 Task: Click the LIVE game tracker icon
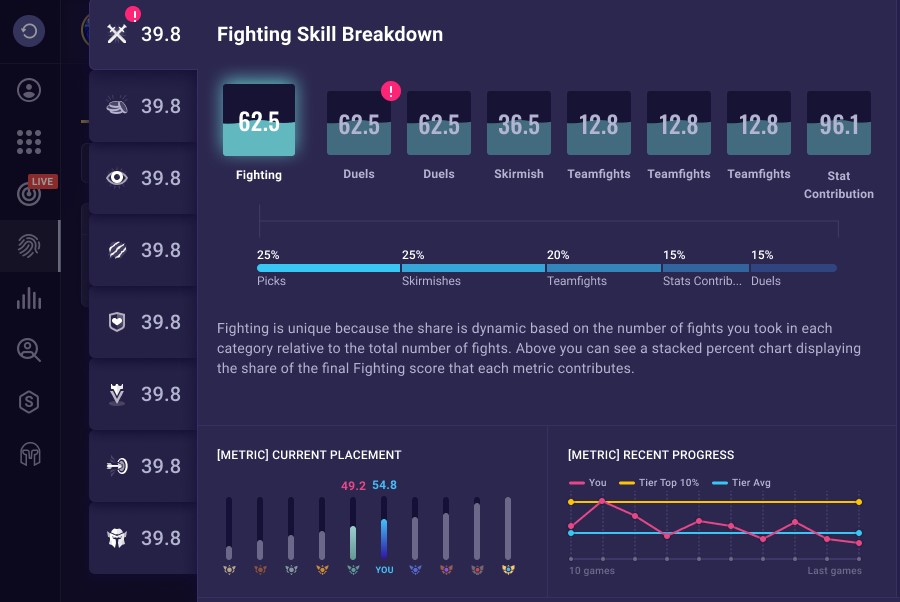[x=29, y=194]
